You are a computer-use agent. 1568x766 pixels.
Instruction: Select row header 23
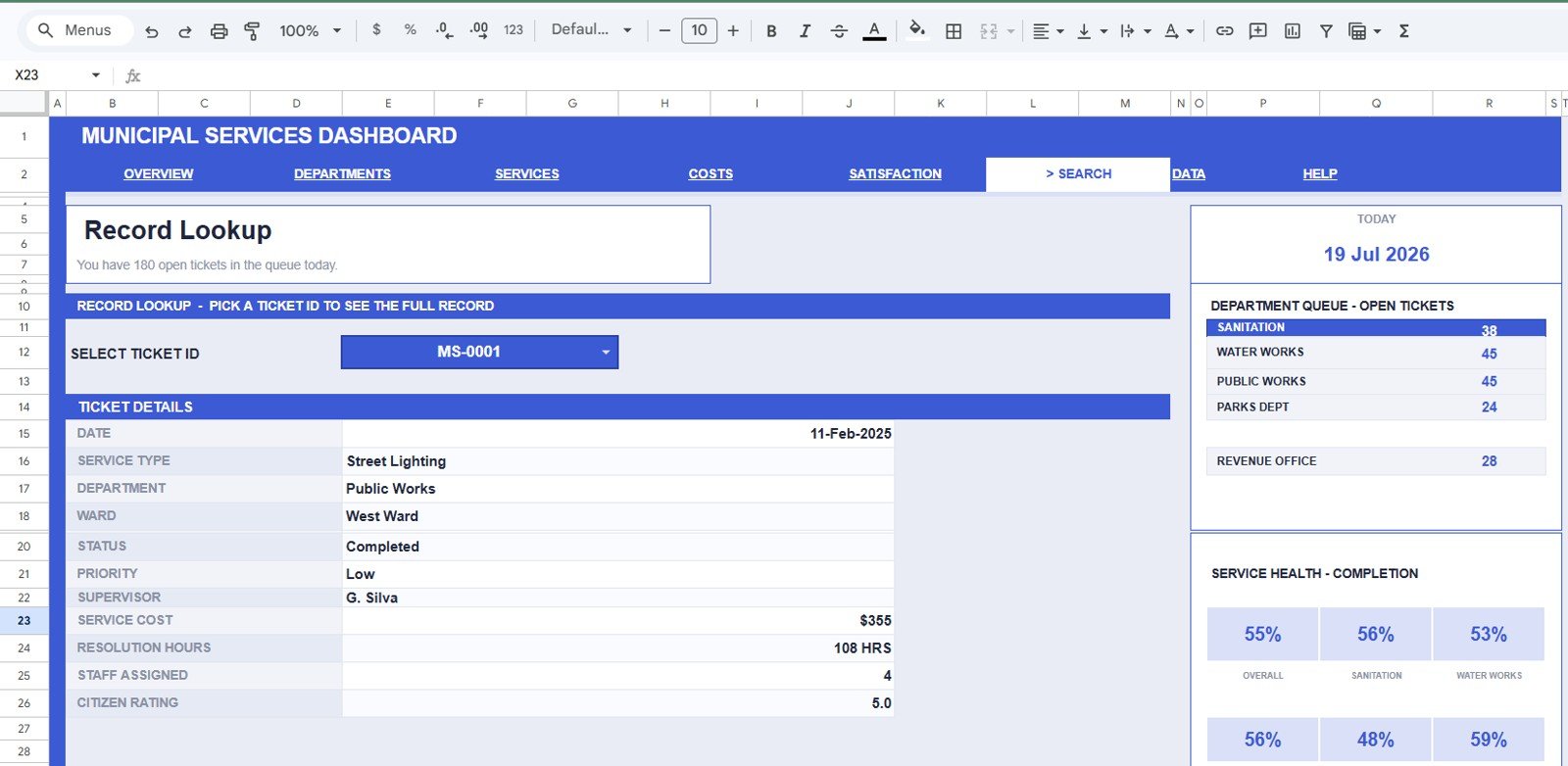[24, 620]
